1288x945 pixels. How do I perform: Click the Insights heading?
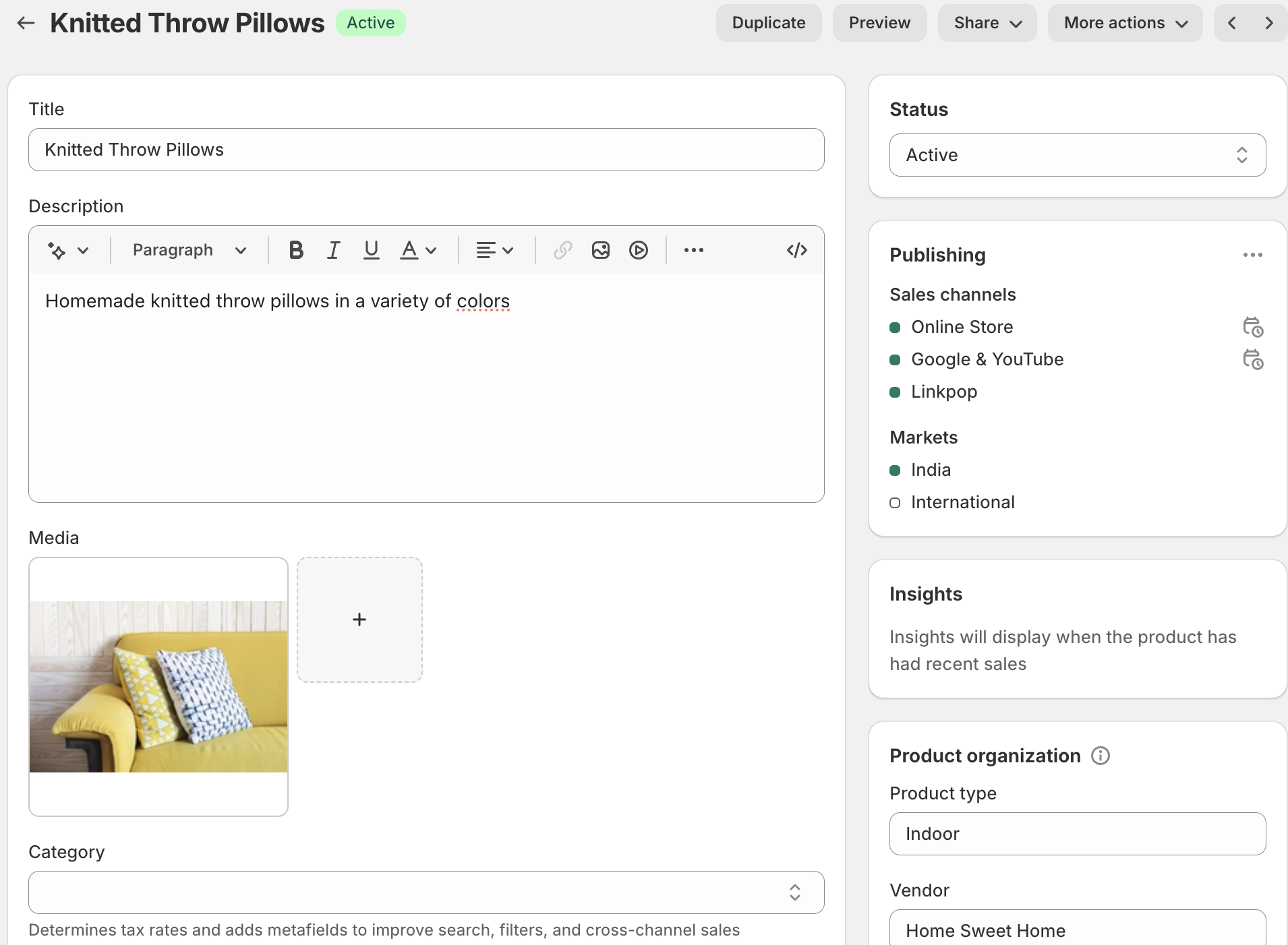click(925, 594)
